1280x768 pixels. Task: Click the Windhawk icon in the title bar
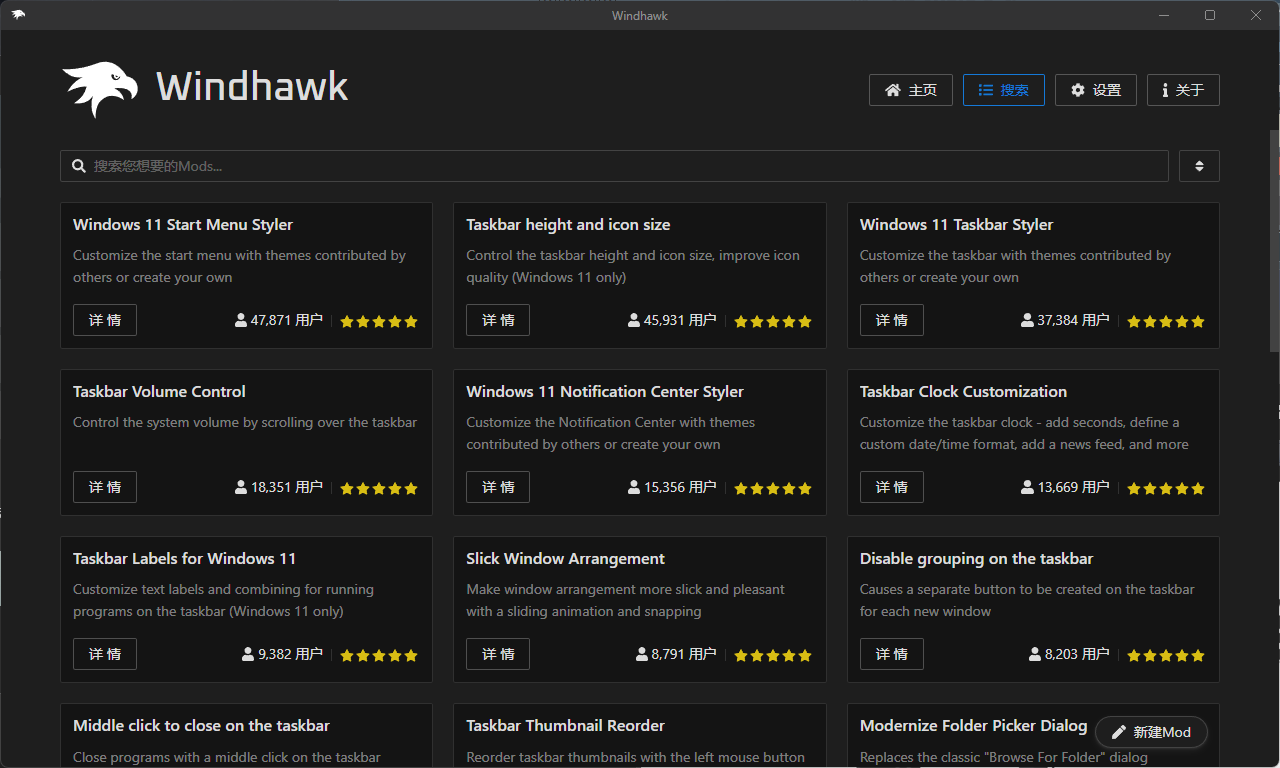[18, 14]
